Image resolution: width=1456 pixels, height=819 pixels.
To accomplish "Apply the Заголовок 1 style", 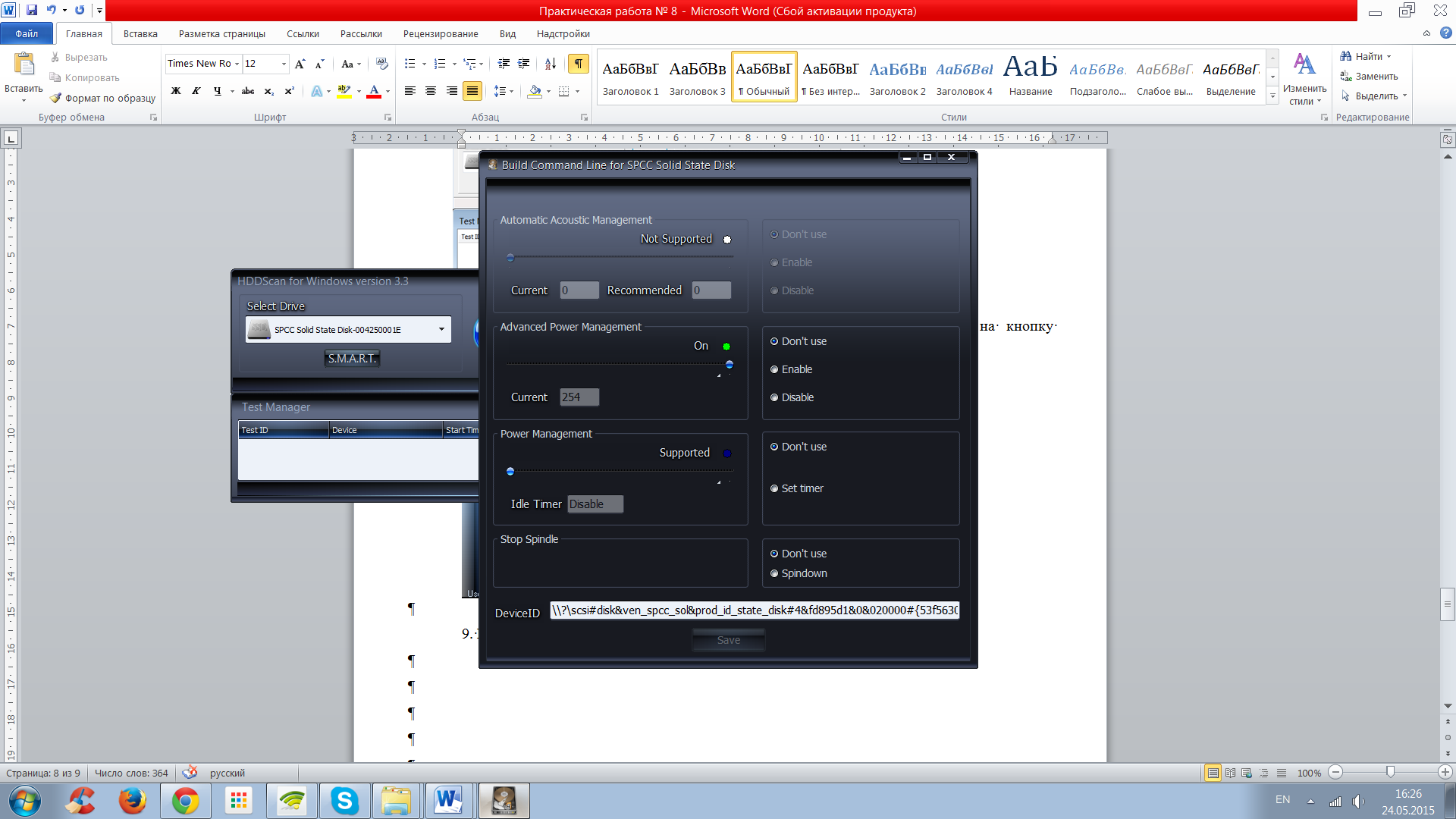I will click(x=630, y=77).
